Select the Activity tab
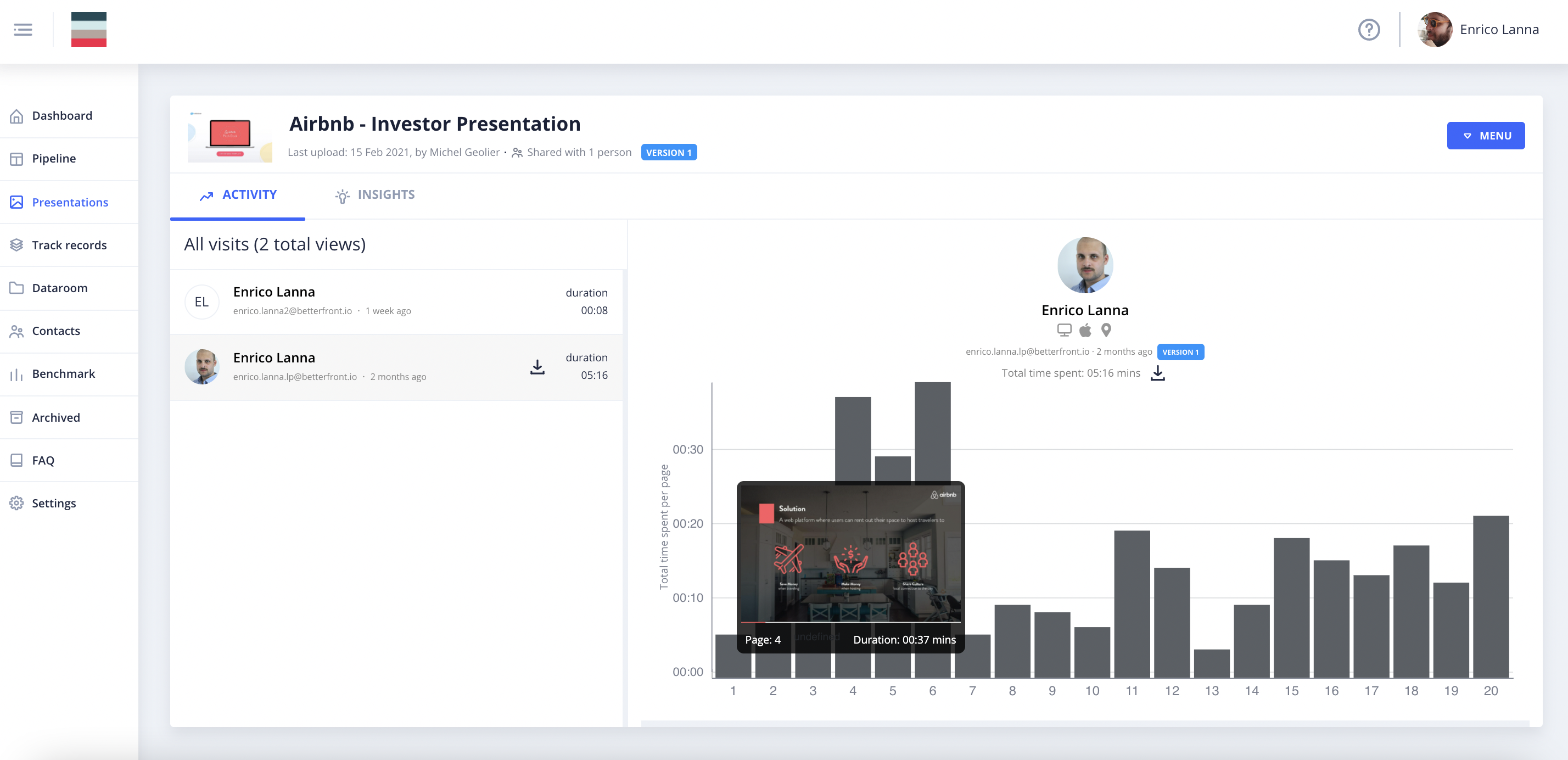Screen dimensions: 1568x760 238,194
